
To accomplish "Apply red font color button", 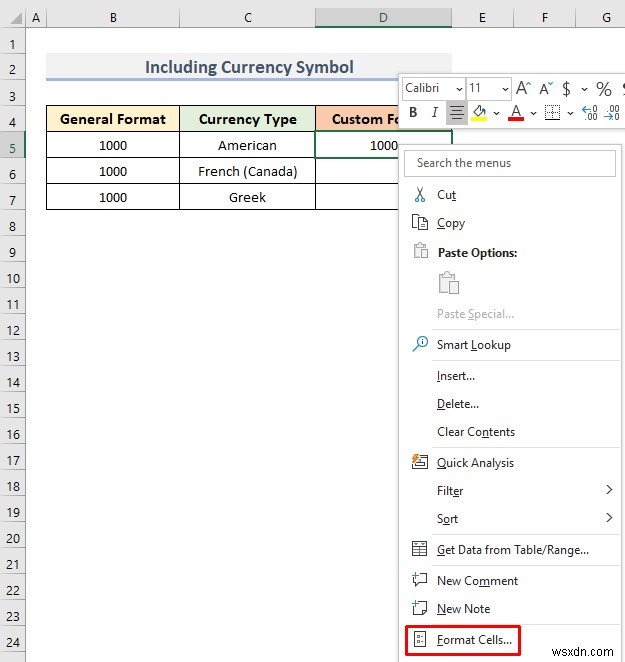I will click(x=516, y=113).
